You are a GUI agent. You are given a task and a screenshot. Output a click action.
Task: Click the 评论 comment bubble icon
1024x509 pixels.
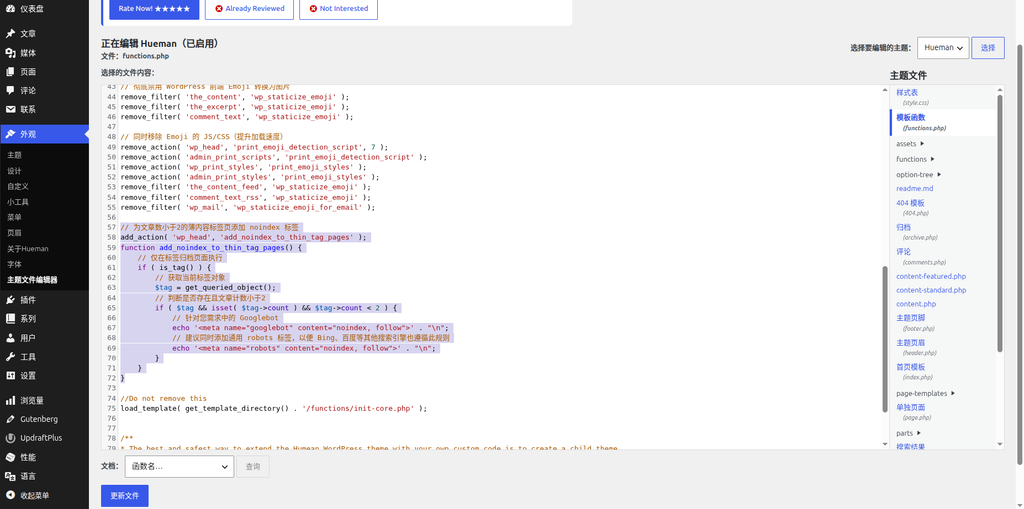pos(10,91)
